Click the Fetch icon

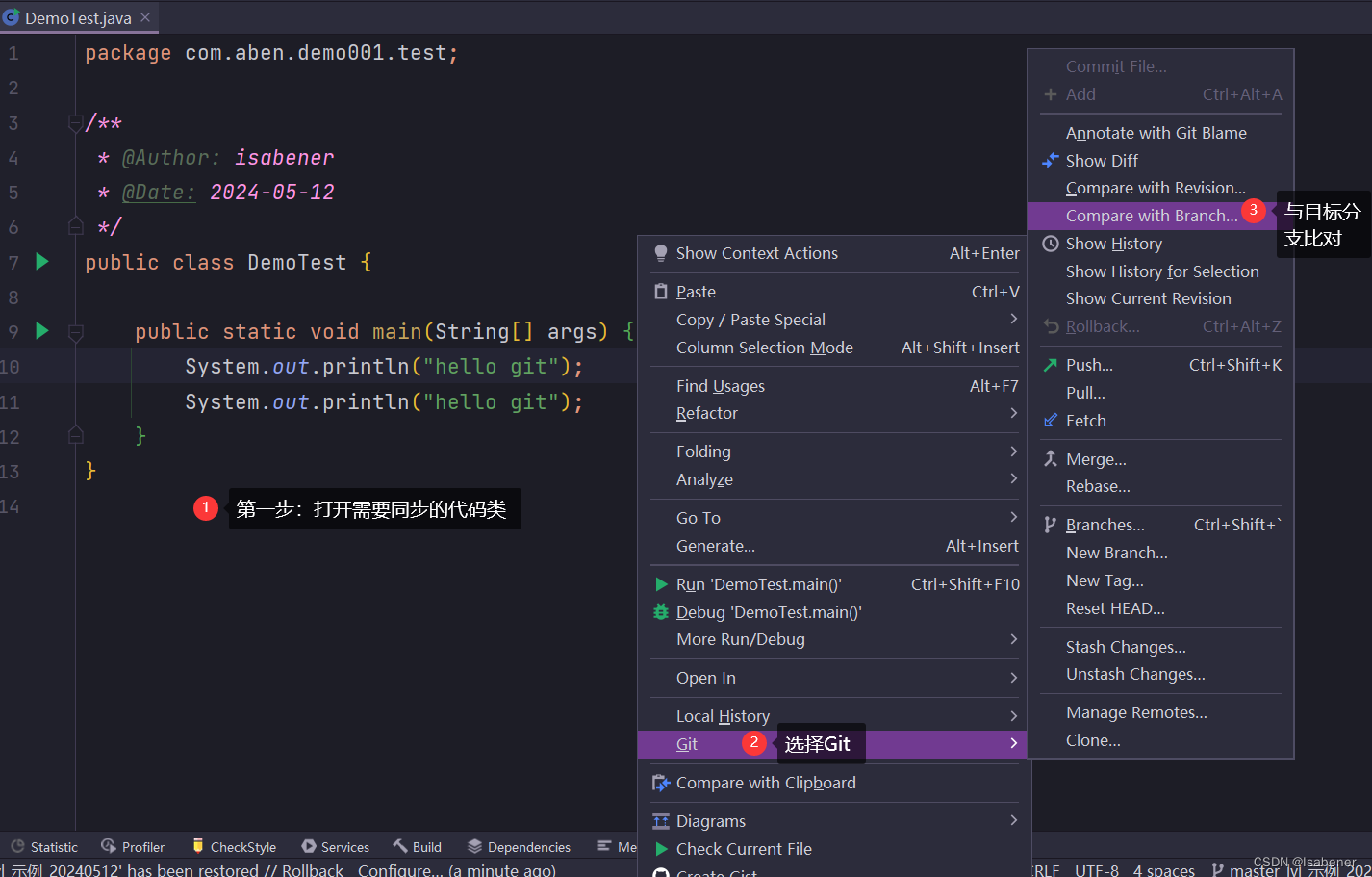[x=1051, y=421]
